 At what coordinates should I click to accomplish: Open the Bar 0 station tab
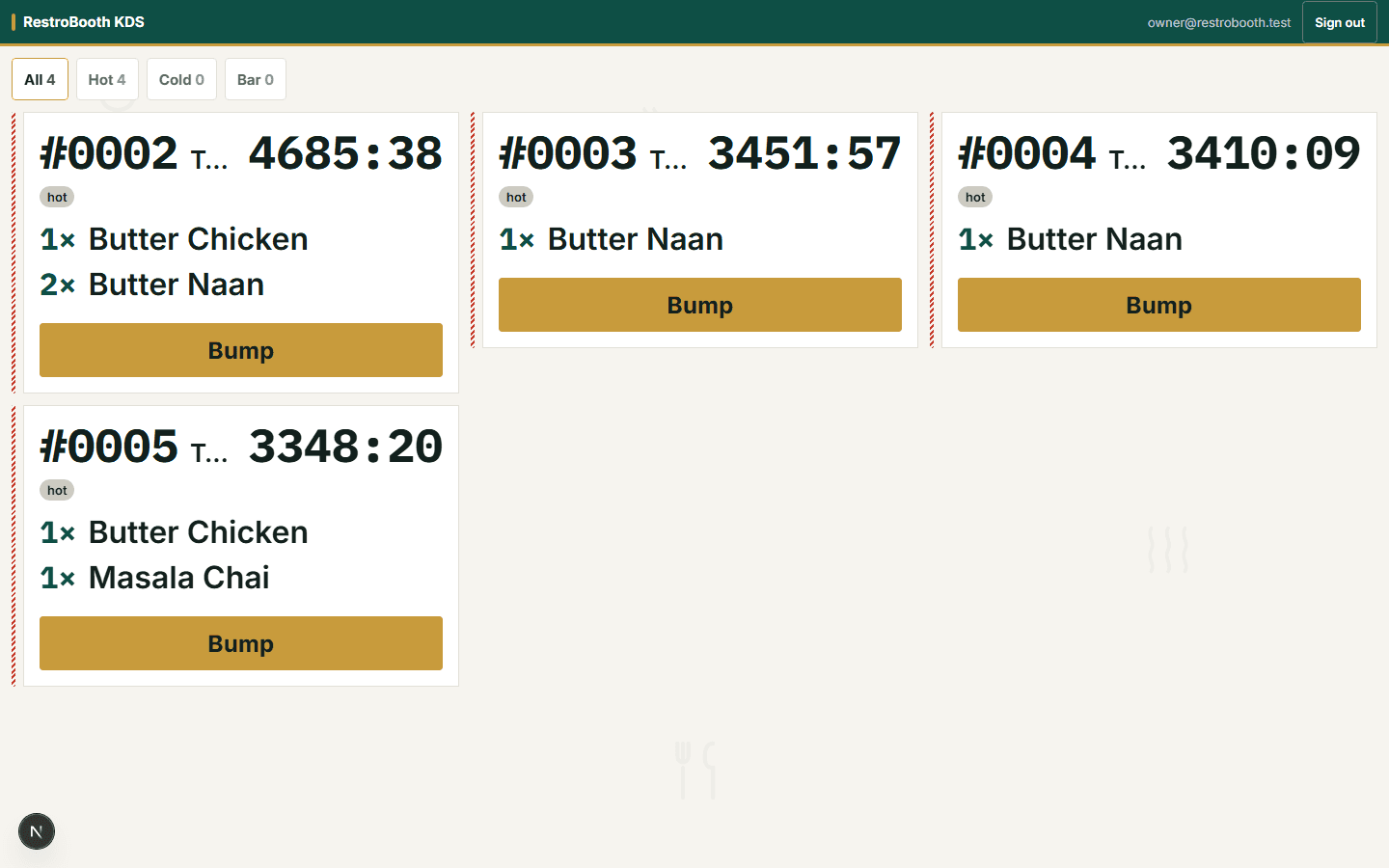(256, 79)
